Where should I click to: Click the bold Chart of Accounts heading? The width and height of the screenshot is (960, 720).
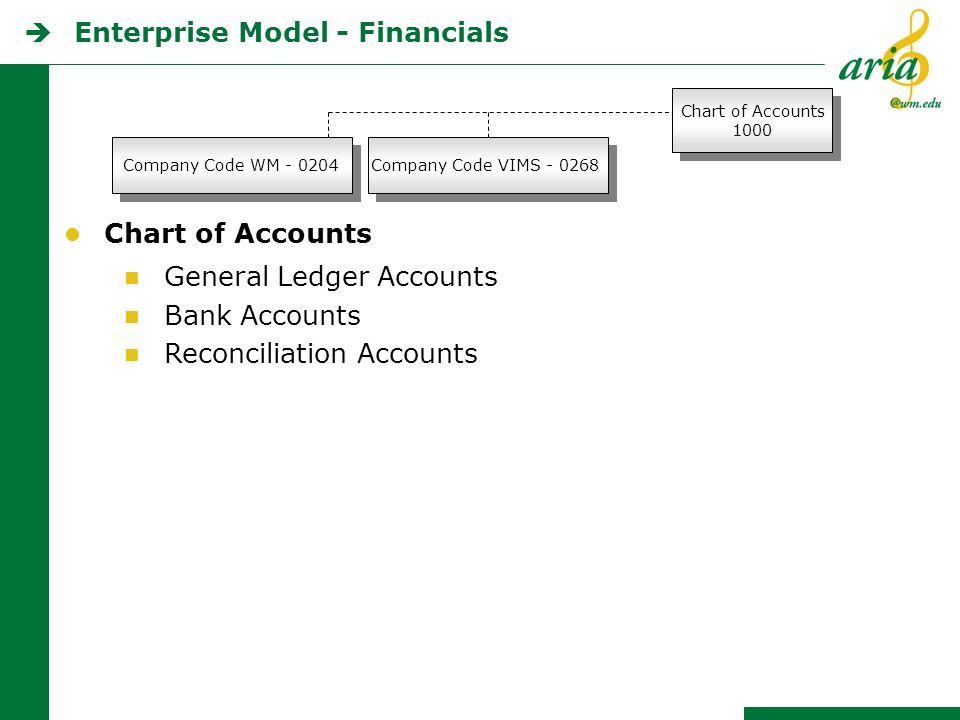(238, 233)
